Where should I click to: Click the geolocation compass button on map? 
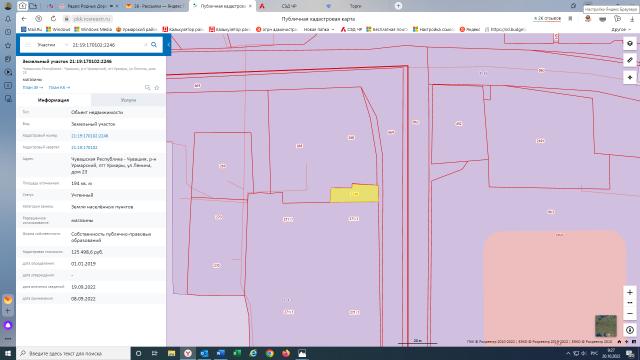coord(630,330)
